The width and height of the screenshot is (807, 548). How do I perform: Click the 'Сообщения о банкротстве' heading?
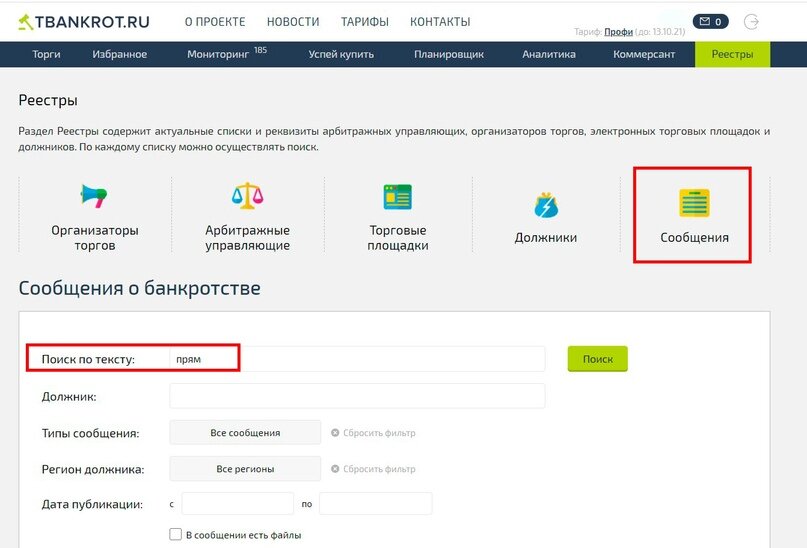139,288
